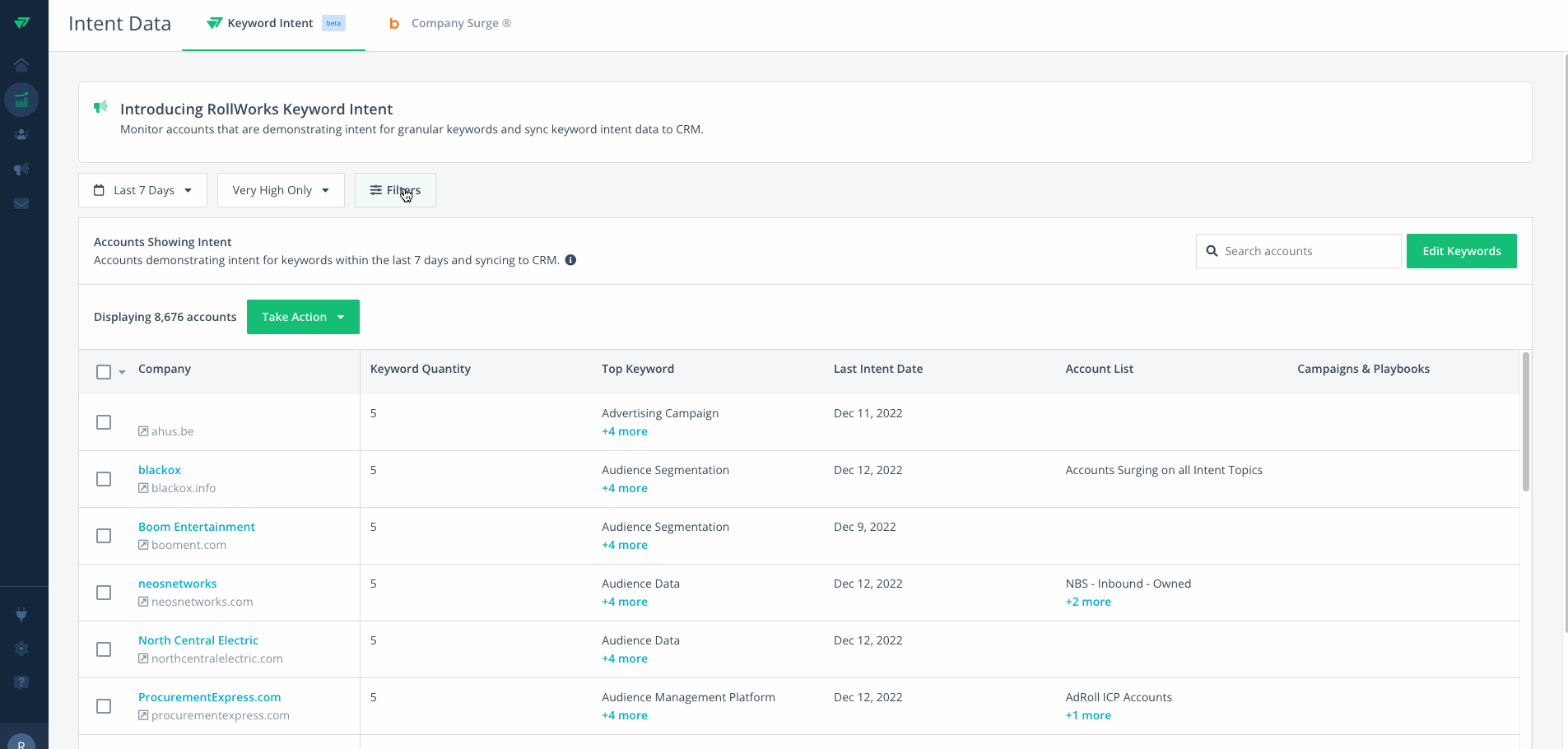
Task: Check the North Central Electric row checkbox
Action: (104, 649)
